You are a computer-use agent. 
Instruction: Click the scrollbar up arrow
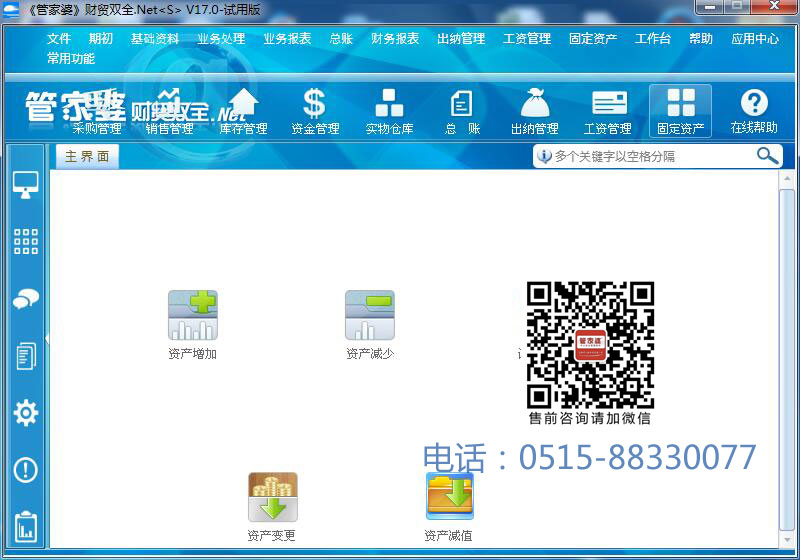pyautogui.click(x=787, y=179)
